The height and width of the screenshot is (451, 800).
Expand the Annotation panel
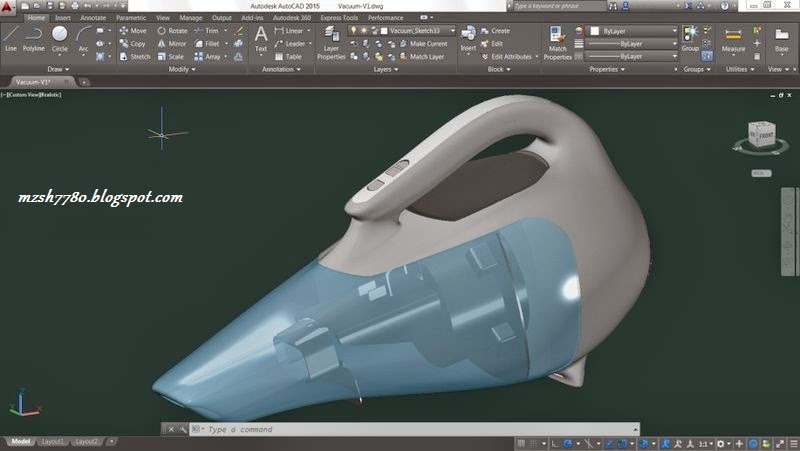pyautogui.click(x=281, y=69)
